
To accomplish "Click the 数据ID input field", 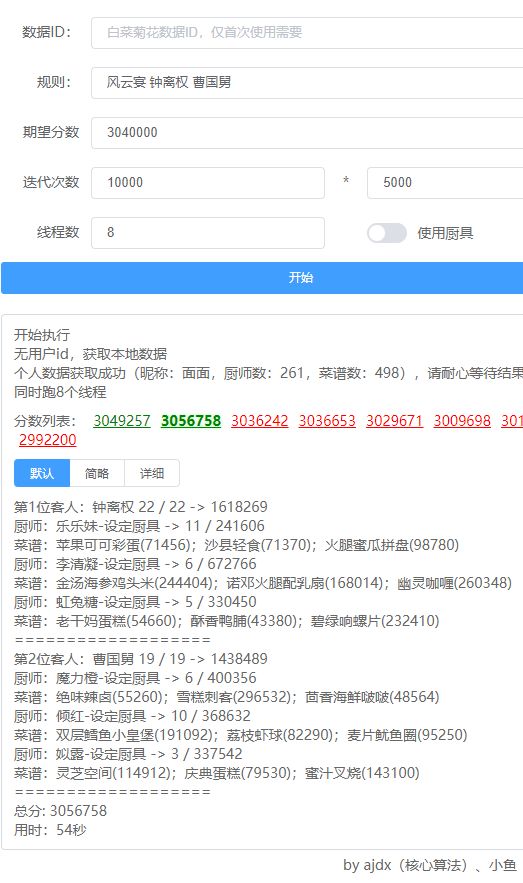I will 307,33.
